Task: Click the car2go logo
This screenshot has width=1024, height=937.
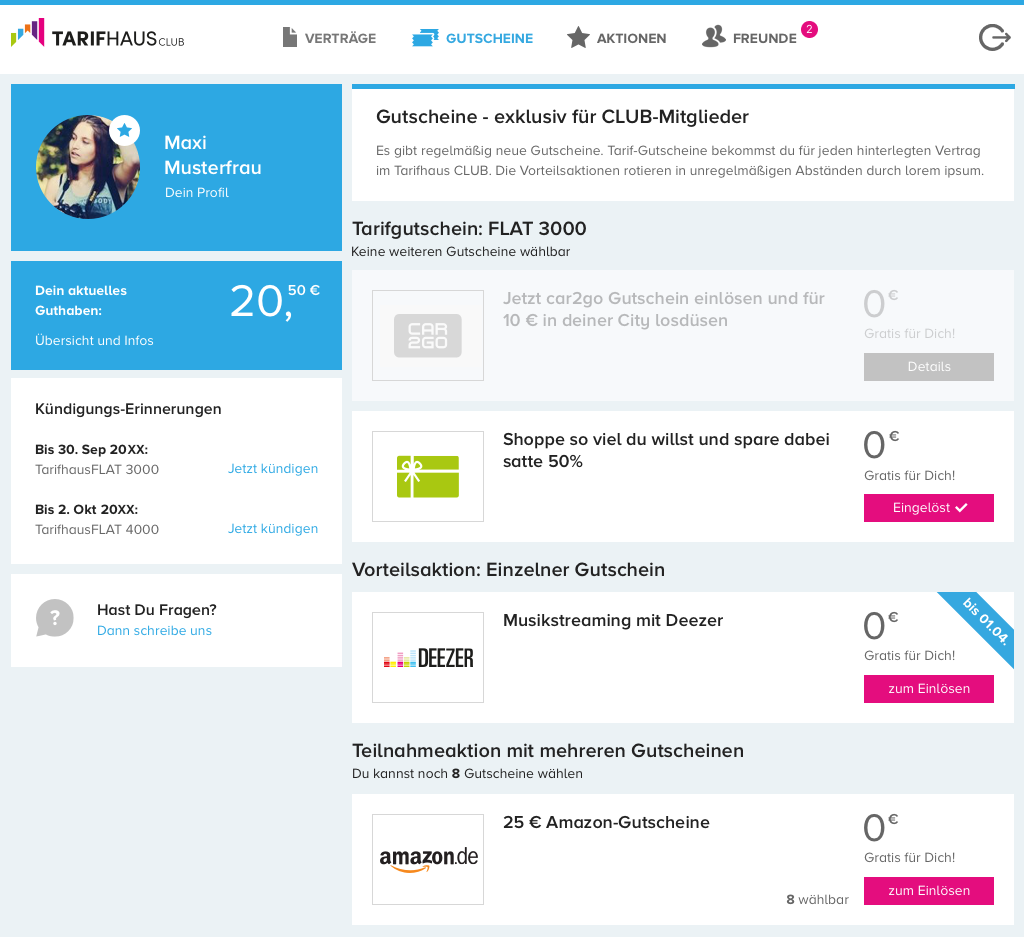Action: 428,335
